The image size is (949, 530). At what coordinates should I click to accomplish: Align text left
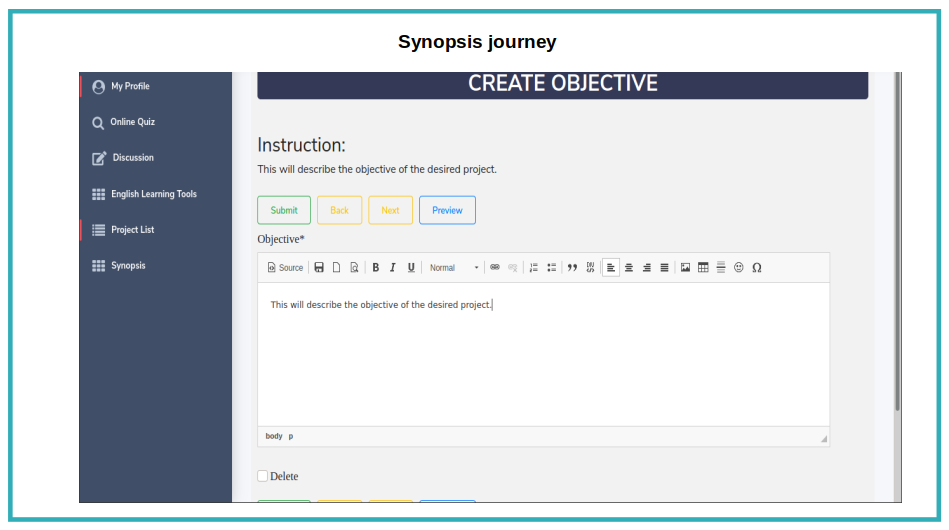point(611,267)
